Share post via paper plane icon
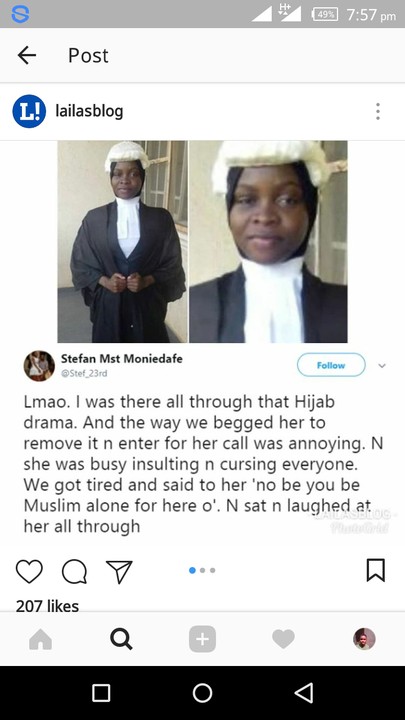 [119, 572]
